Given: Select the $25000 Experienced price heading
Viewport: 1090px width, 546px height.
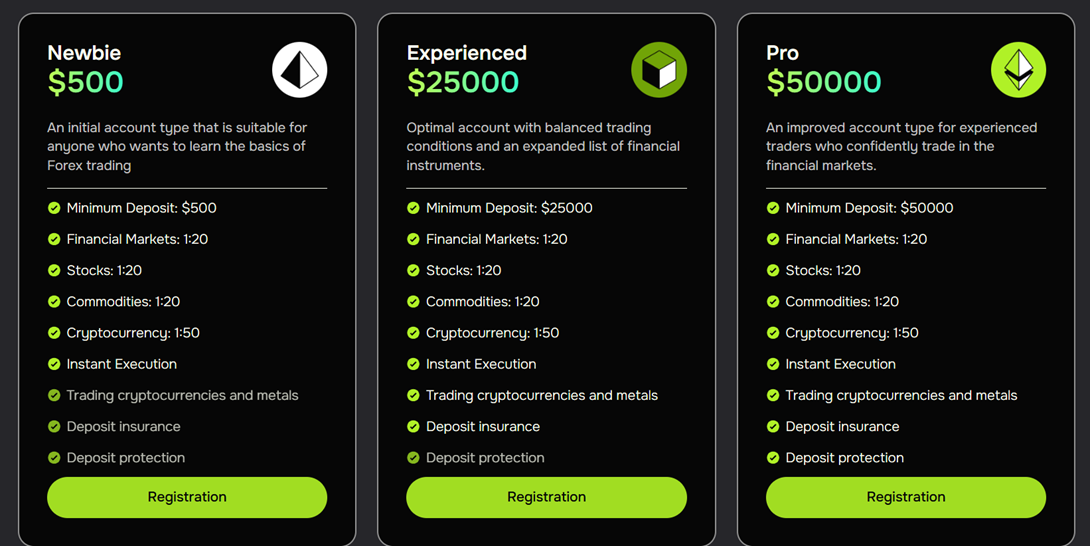Looking at the screenshot, I should point(463,82).
